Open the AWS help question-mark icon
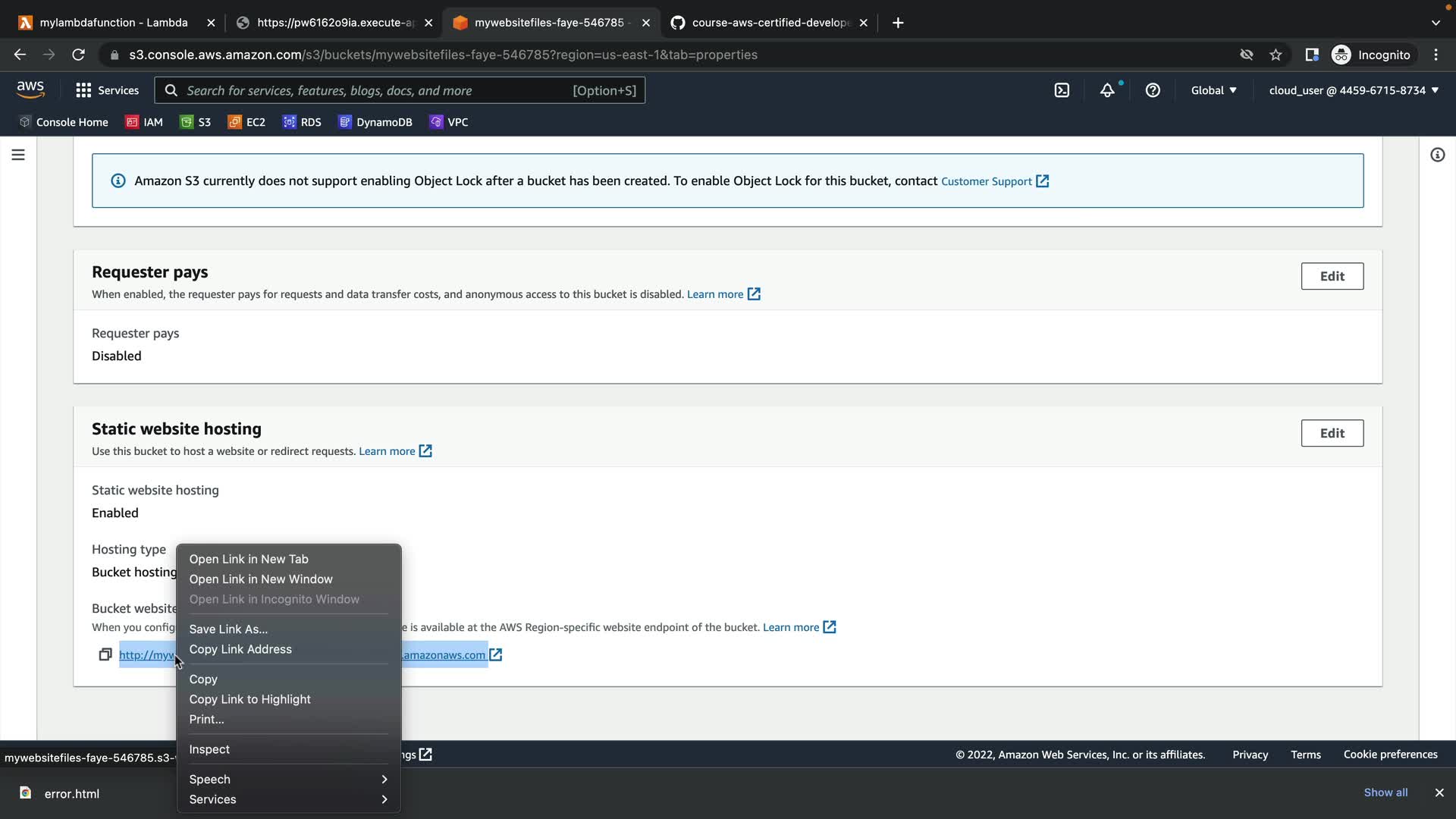Screen dimensions: 1456x819 [1153, 90]
